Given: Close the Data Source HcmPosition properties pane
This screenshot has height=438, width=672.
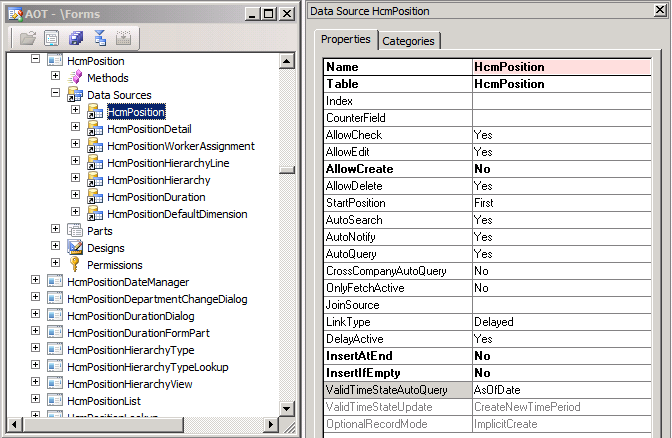Looking at the screenshot, I should 660,10.
